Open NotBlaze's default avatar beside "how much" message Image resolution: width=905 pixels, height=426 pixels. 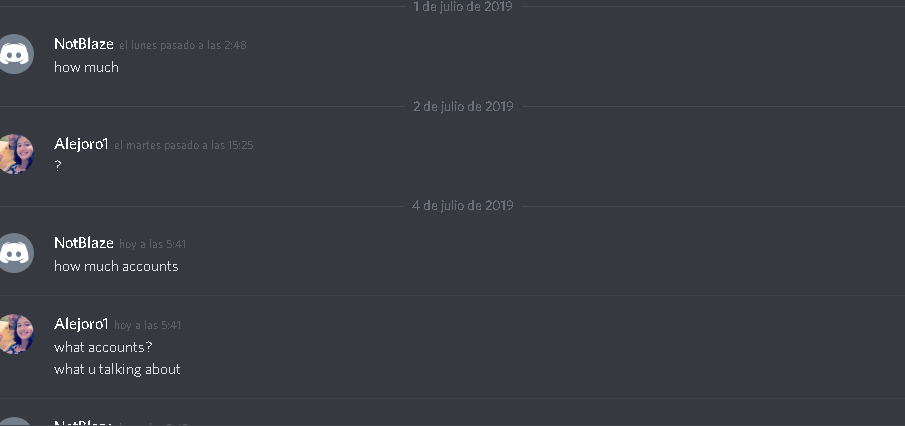click(x=15, y=54)
